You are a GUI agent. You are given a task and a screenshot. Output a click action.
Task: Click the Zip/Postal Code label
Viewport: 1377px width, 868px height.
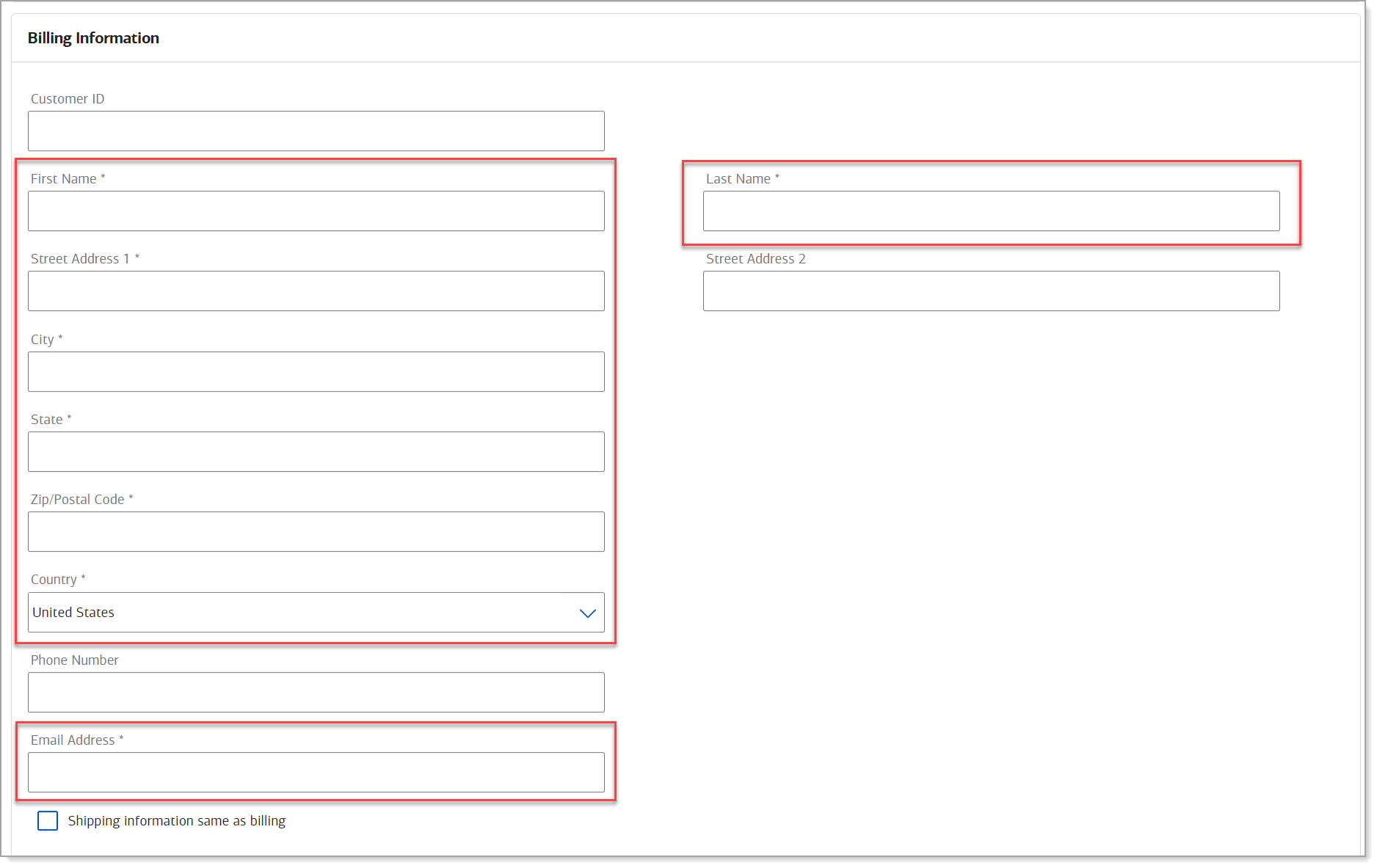(x=77, y=499)
